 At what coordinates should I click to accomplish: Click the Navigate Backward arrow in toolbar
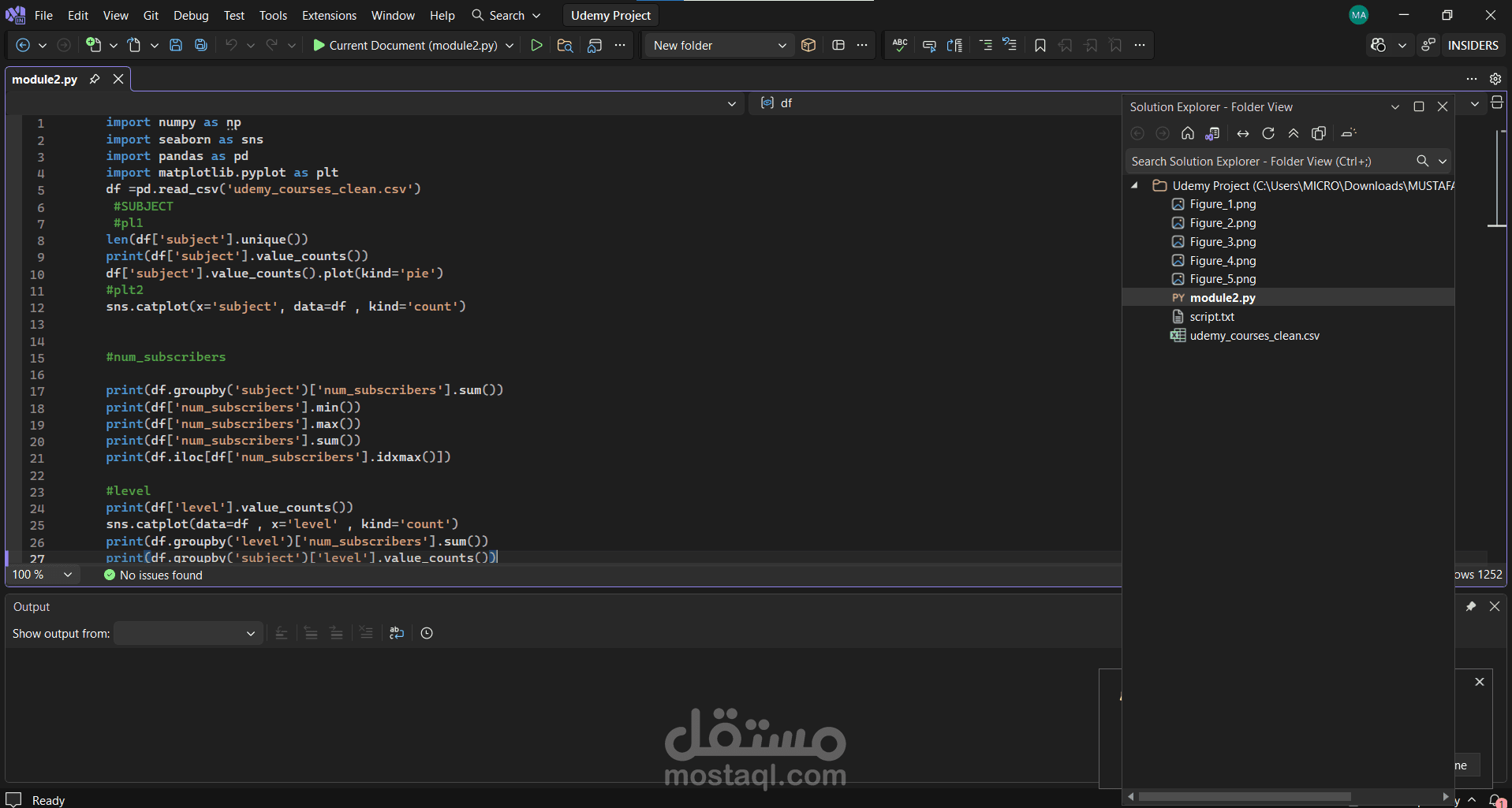[x=23, y=46]
